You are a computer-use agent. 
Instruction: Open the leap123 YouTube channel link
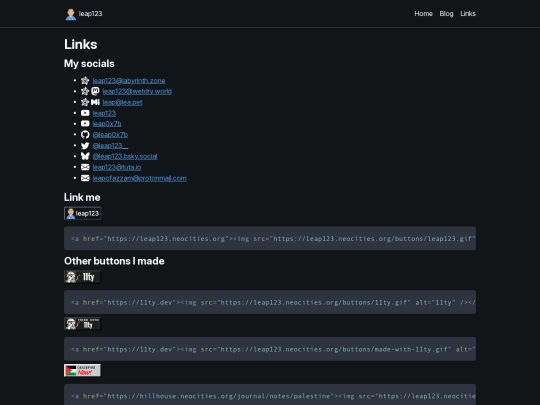coord(104,113)
